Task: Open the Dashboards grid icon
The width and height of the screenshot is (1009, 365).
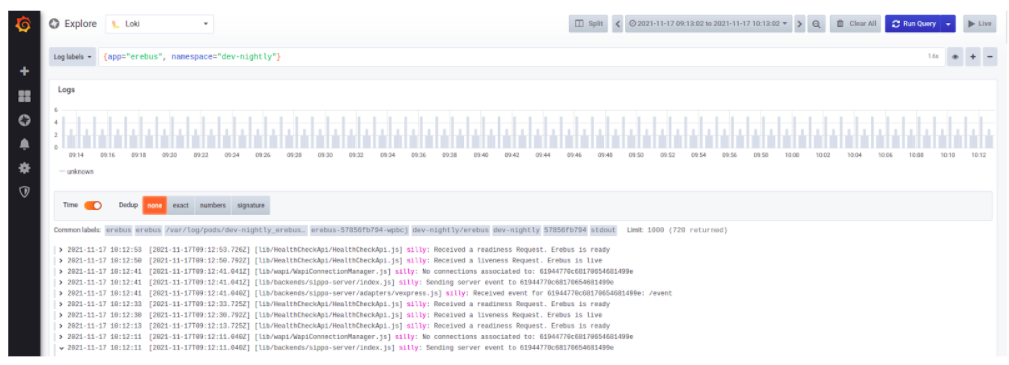Action: pos(24,97)
